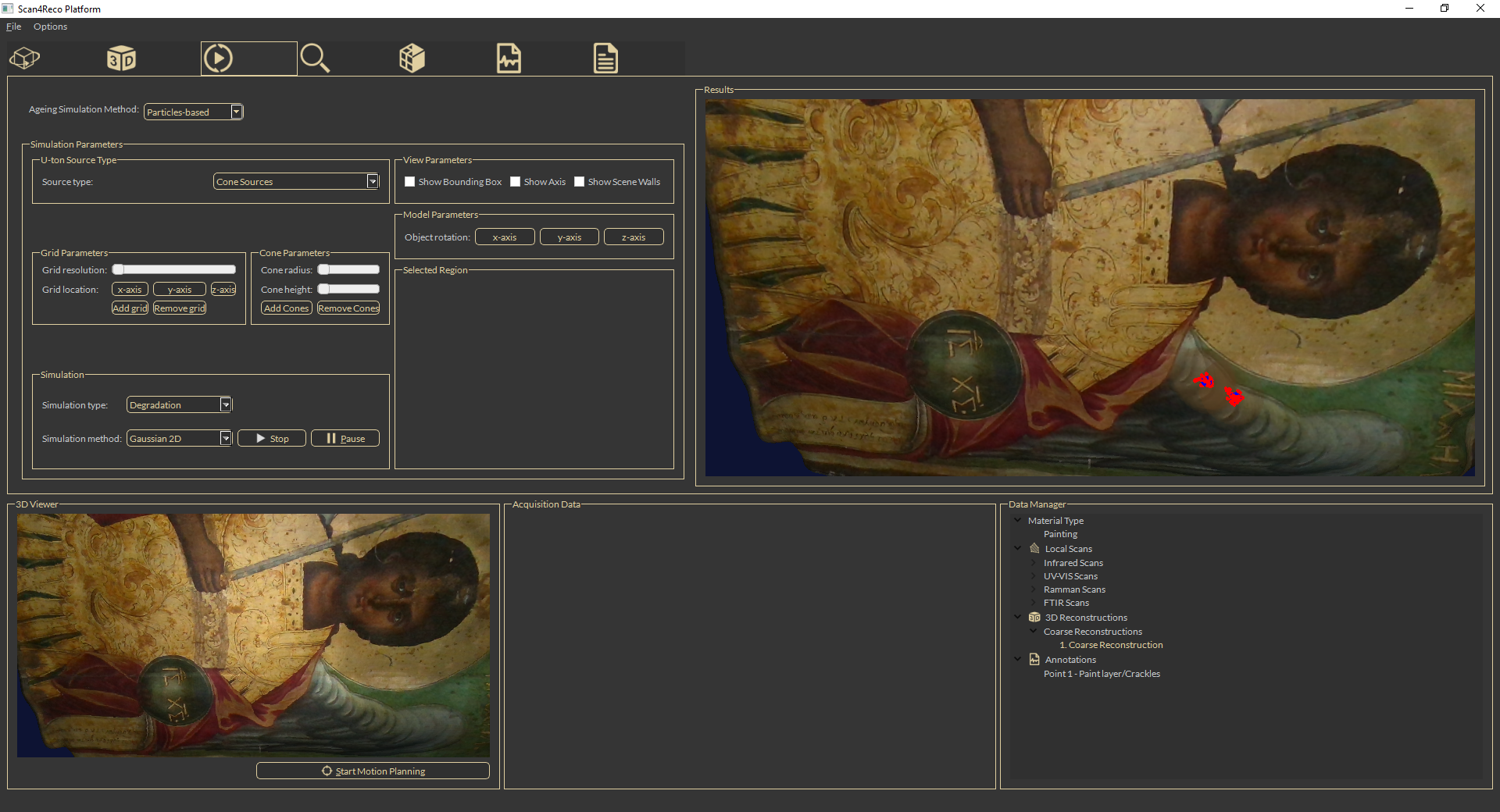This screenshot has width=1500, height=812.
Task: Minimize the Scan4Reco window
Action: pos(1409,9)
